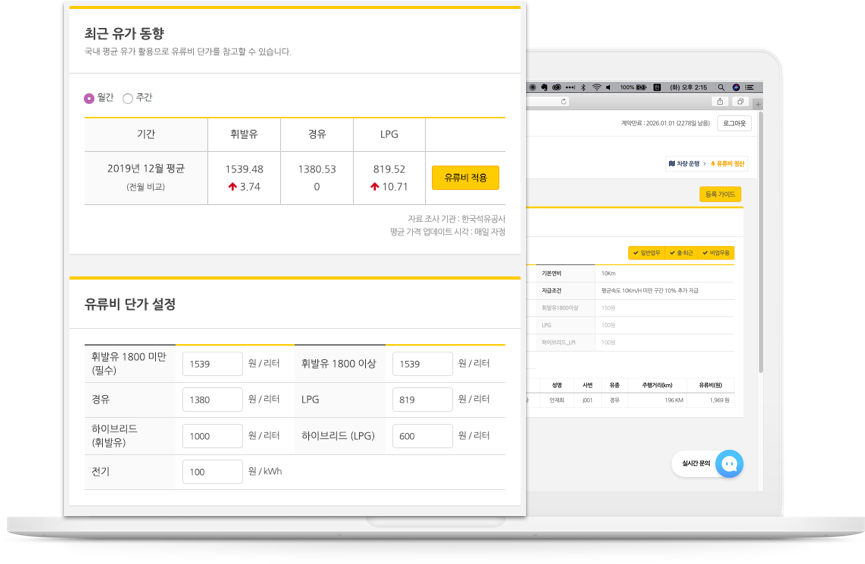Toggle the 비업무용 filter checkmark button
This screenshot has height=564, width=865.
tap(716, 253)
